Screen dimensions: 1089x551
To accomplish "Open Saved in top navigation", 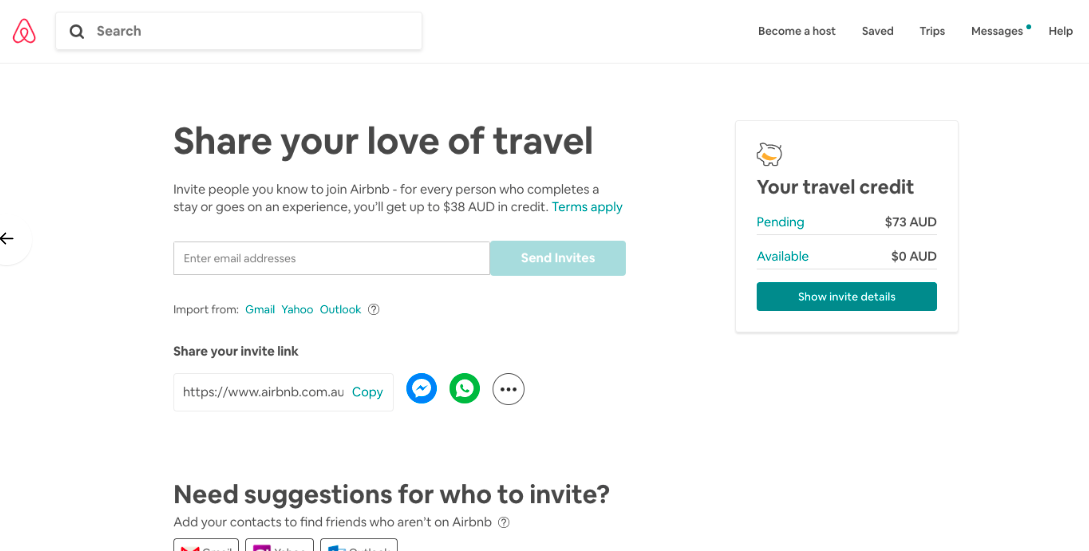I will [878, 31].
